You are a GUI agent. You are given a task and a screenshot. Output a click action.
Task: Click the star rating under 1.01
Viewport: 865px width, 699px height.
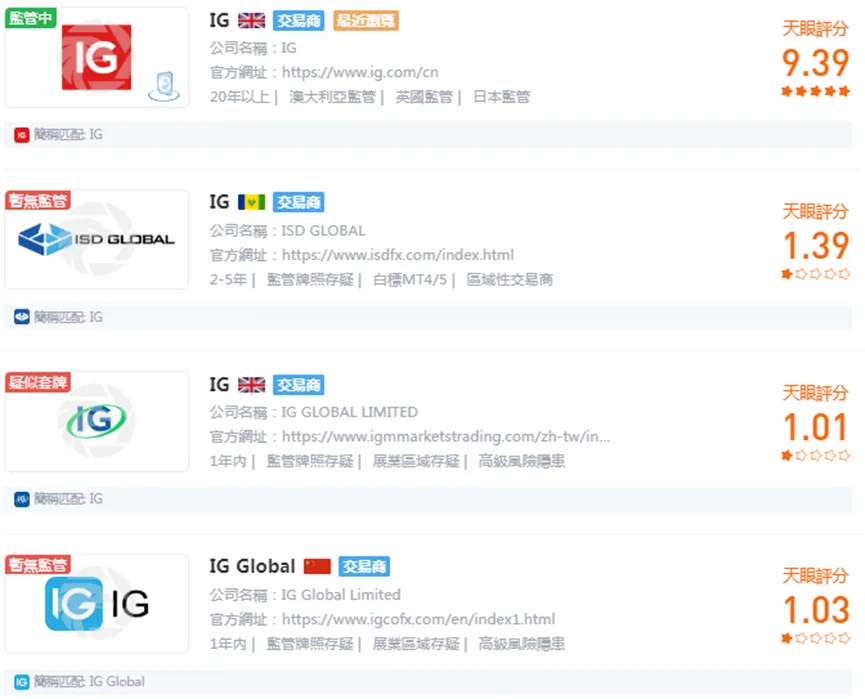tap(815, 455)
